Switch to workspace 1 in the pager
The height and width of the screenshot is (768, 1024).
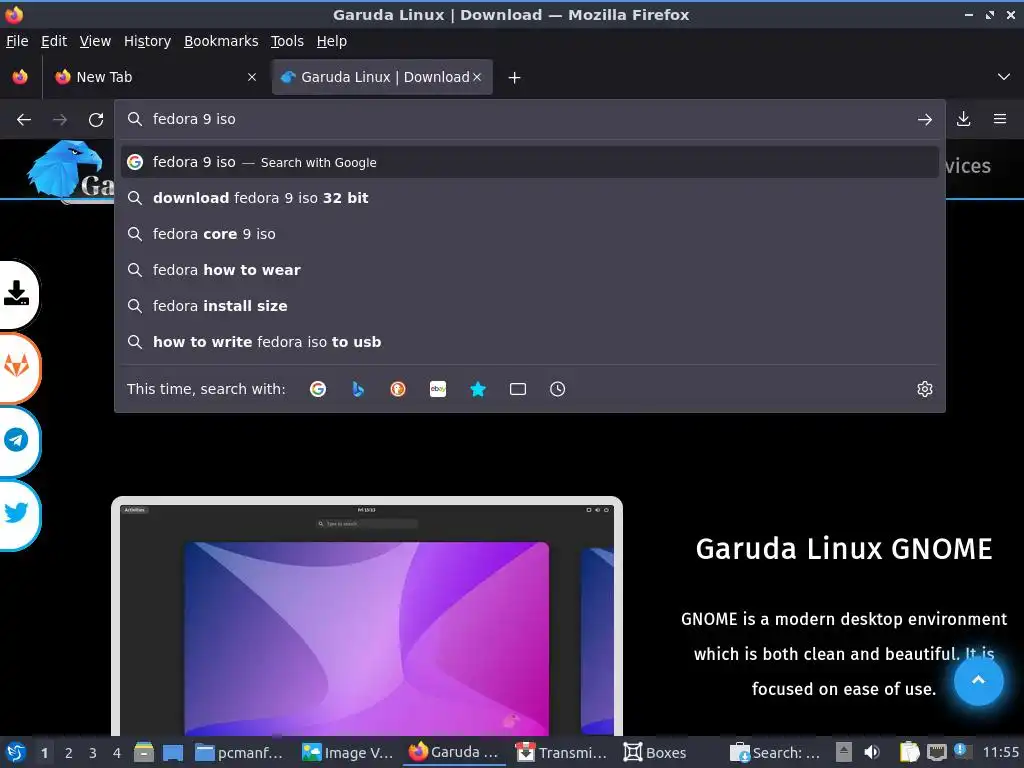point(44,753)
